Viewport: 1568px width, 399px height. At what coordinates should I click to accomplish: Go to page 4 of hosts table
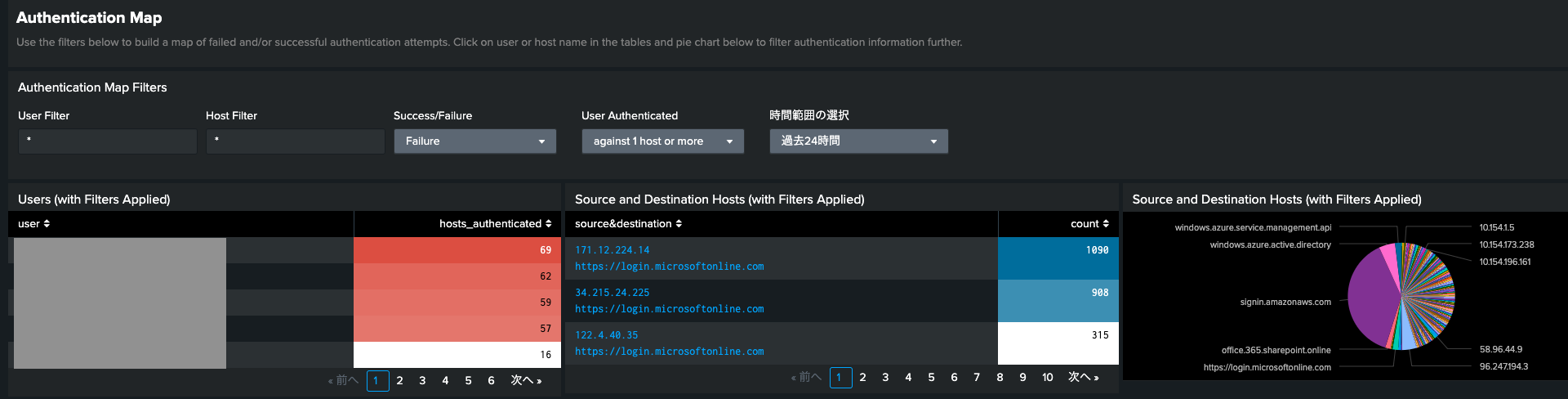coord(908,378)
